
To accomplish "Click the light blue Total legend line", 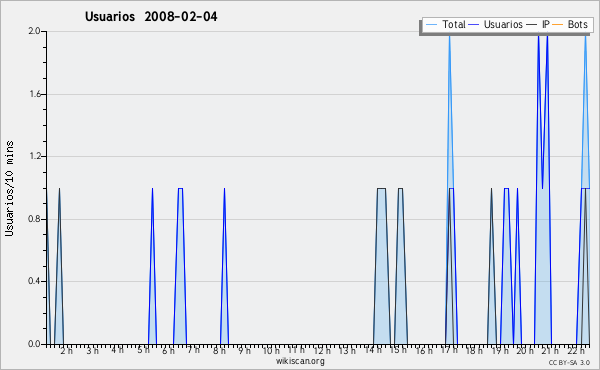I will (431, 24).
